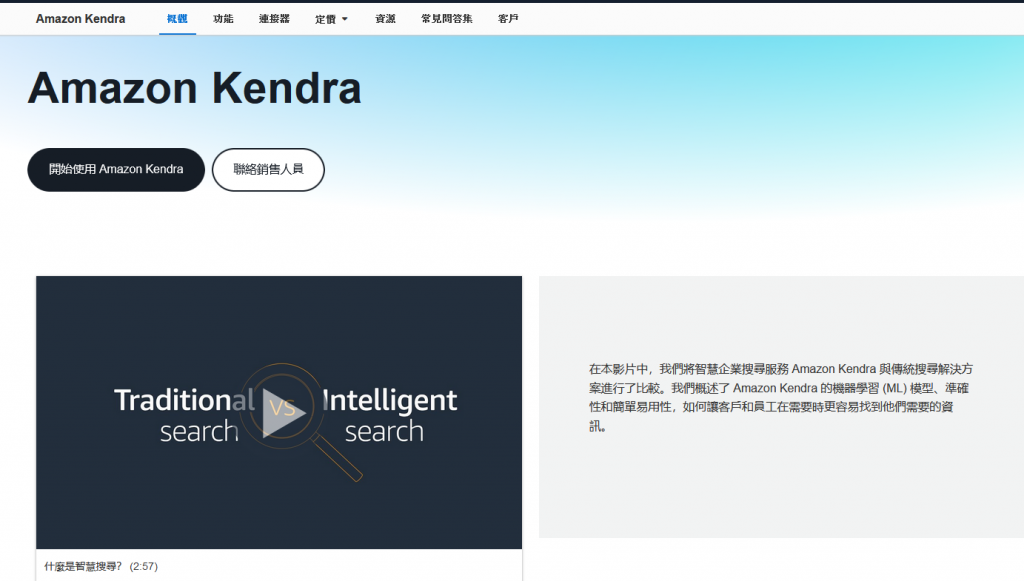Click the 開始使用 Amazon Kendra button
The image size is (1024, 581).
coord(116,170)
